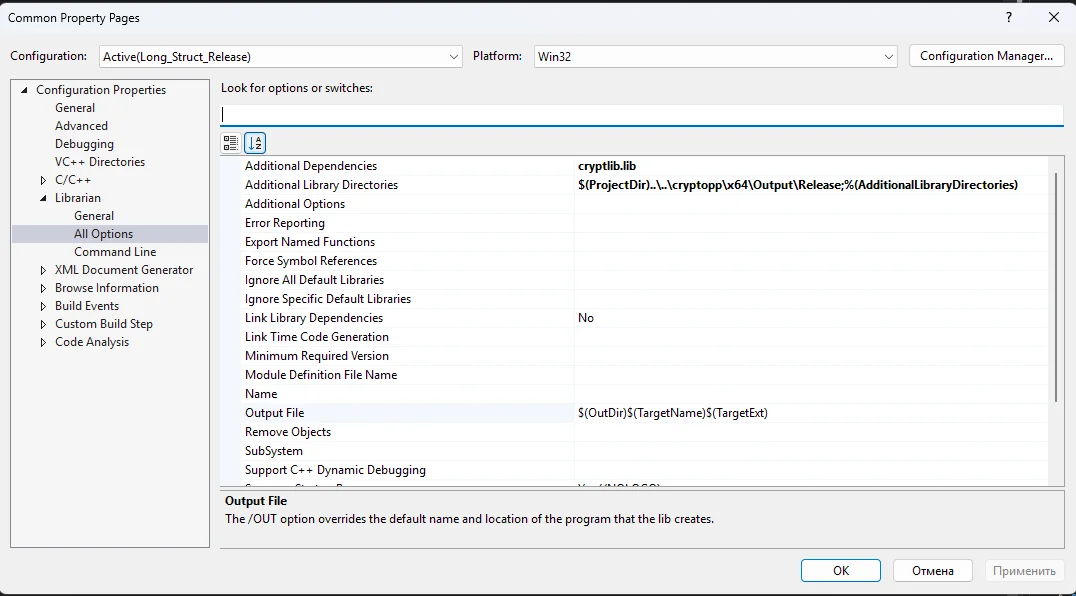Select Command Line under Librarian

pos(115,252)
